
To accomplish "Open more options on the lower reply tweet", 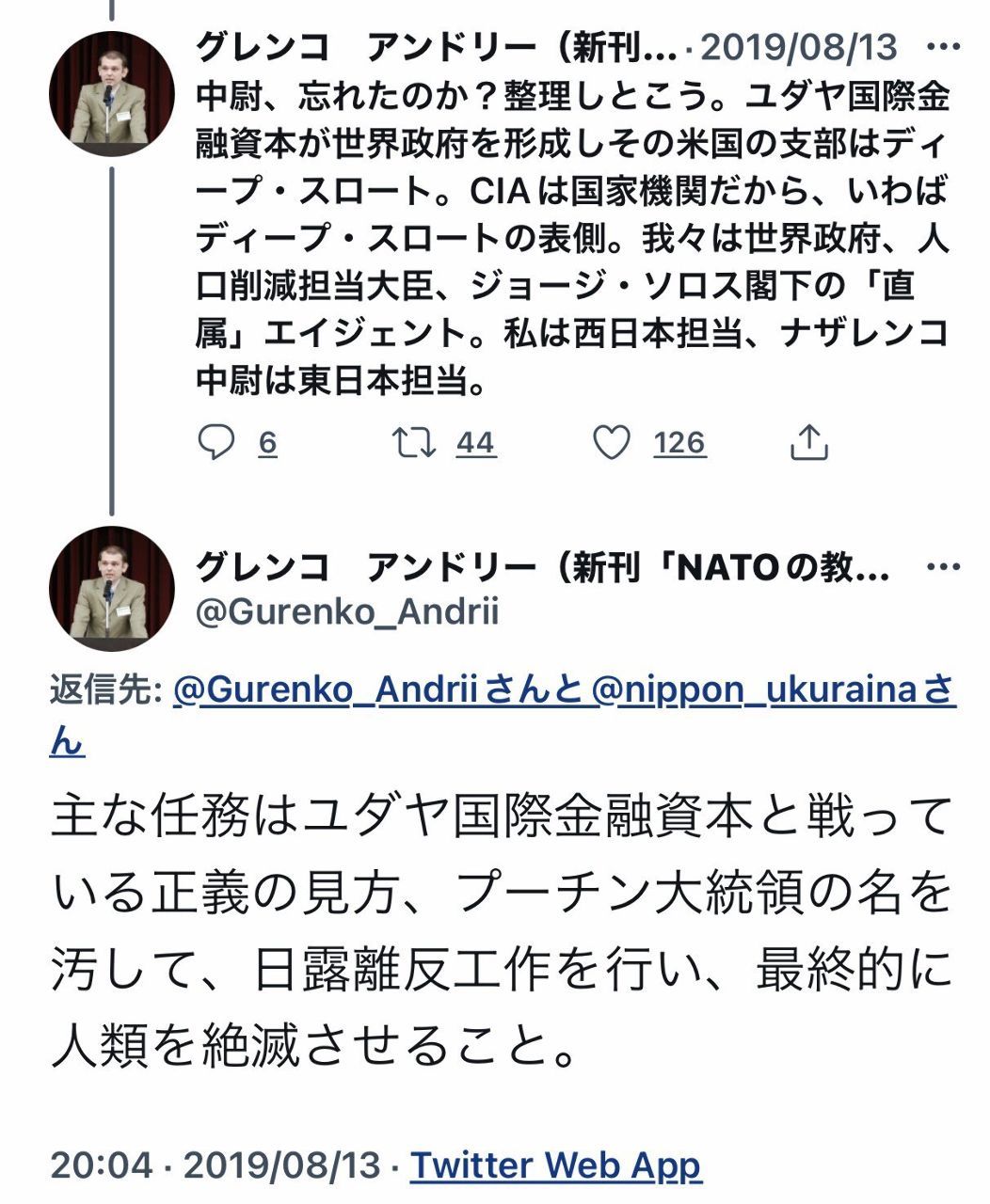I will (943, 567).
